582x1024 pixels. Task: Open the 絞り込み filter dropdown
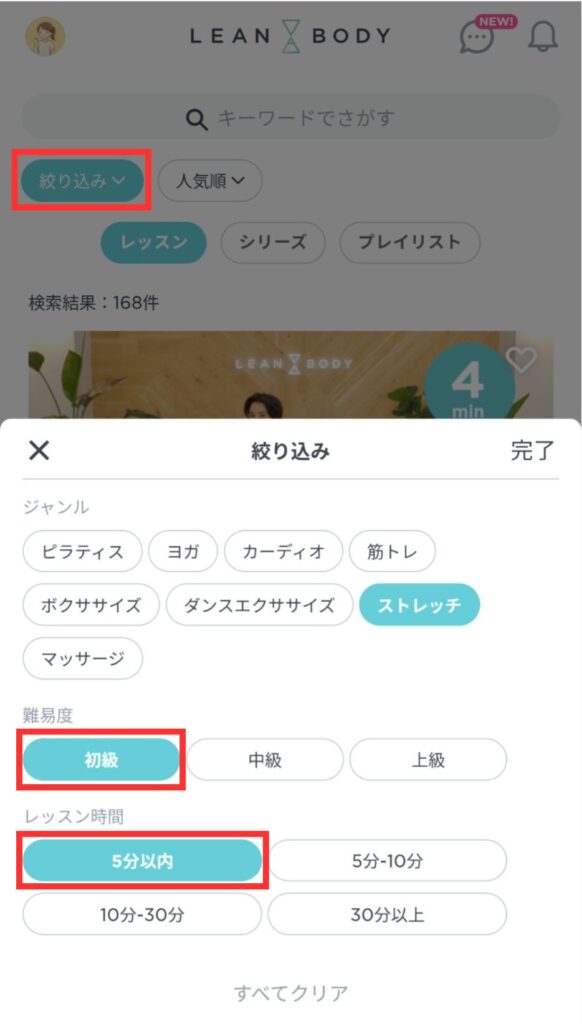[x=81, y=181]
